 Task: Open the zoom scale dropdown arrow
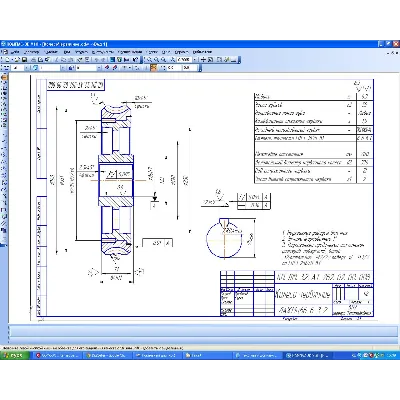point(194,60)
